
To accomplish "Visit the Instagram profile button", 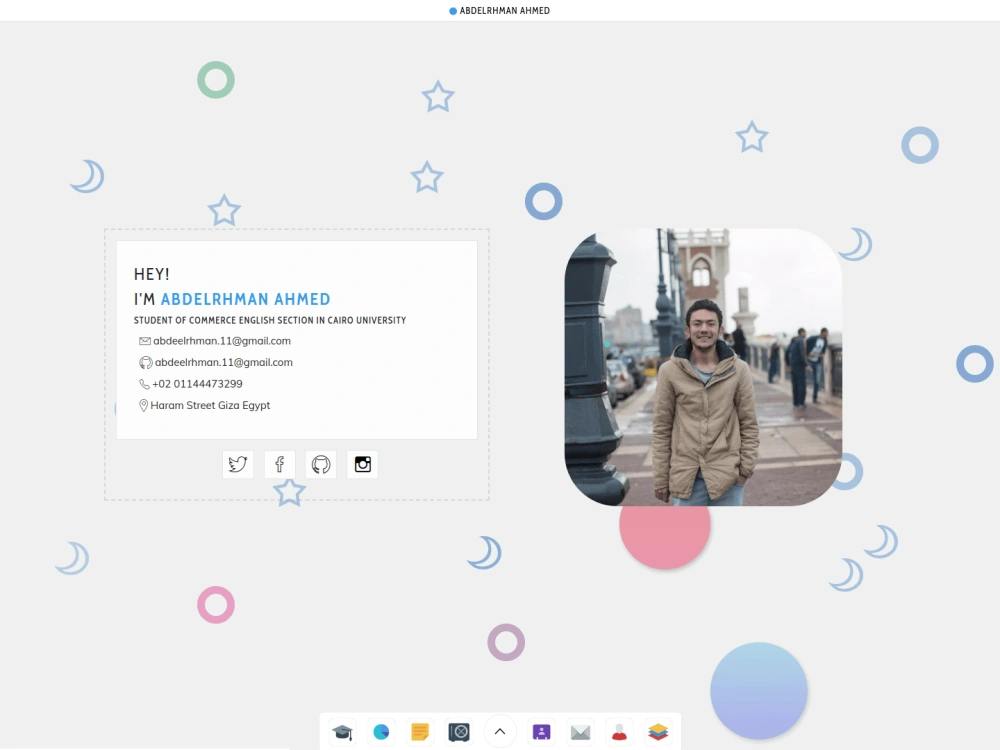I will (362, 464).
